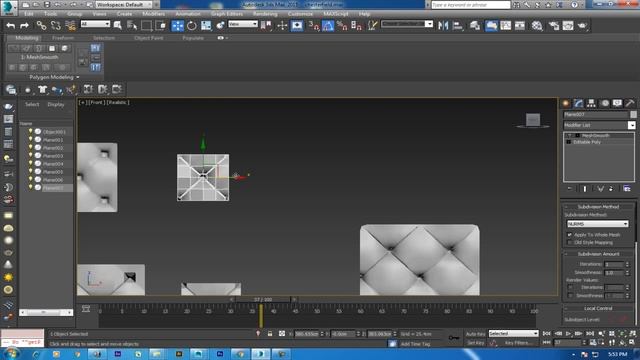Adjust the Iterations spinner arrows
The image size is (640, 360).
627,264
